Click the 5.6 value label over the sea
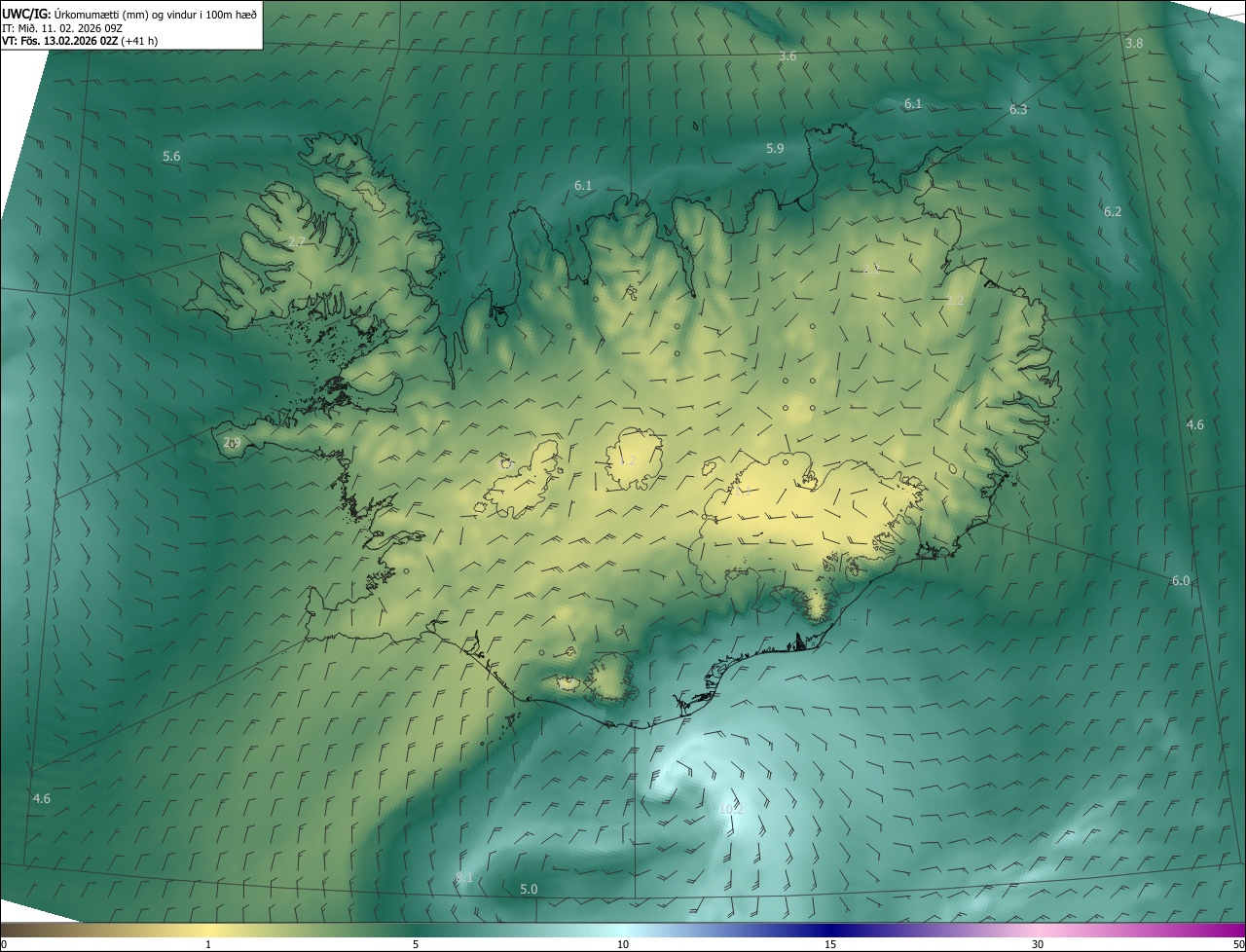This screenshot has width=1246, height=952. point(171,156)
